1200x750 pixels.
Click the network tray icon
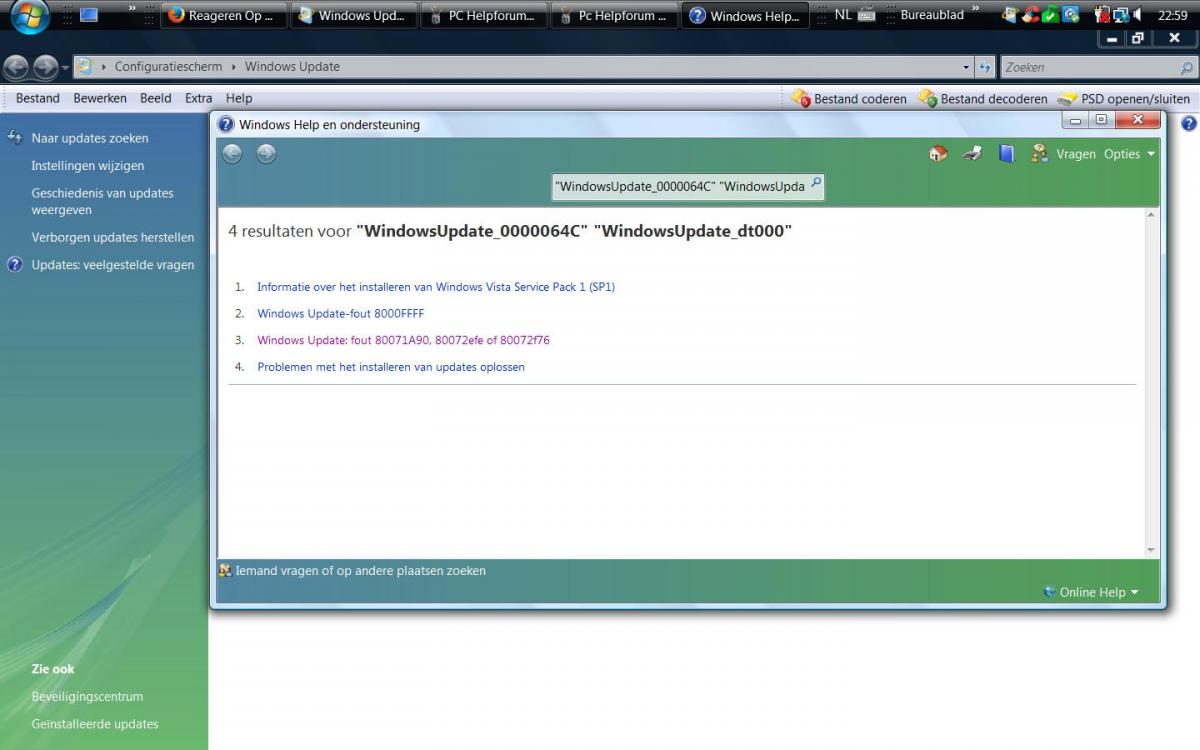pos(1121,15)
